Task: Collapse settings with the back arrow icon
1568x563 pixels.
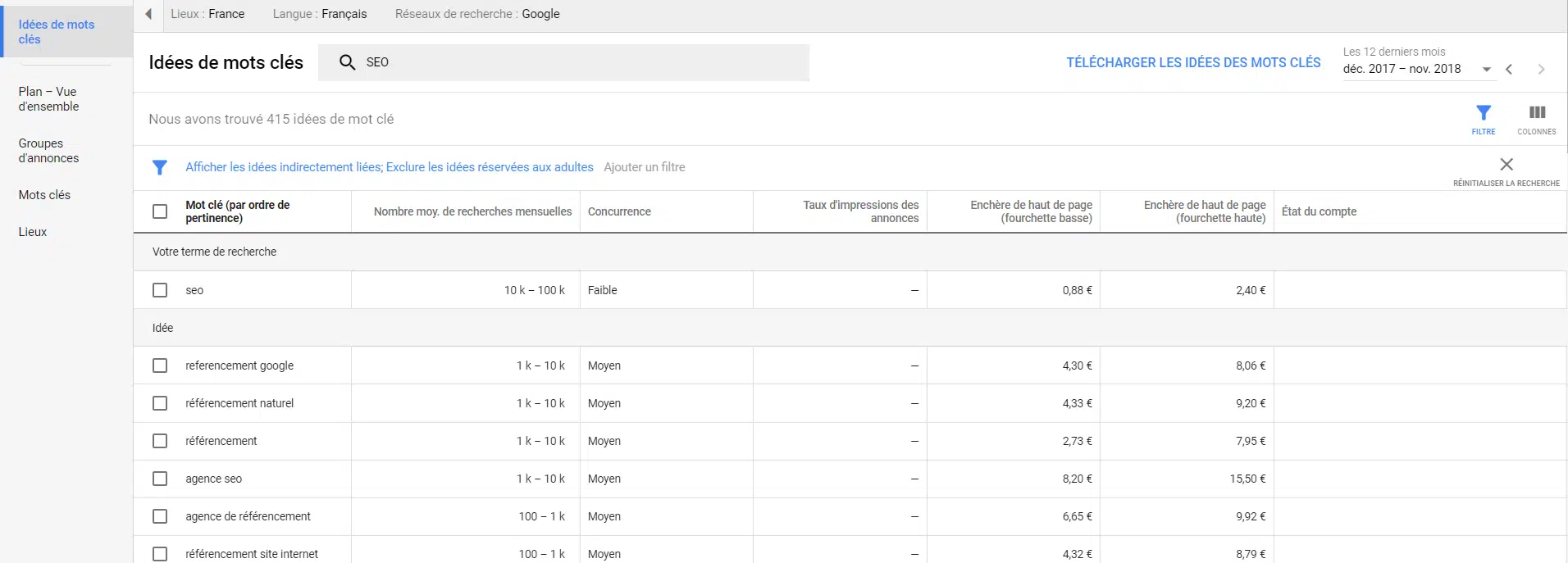Action: [x=148, y=14]
